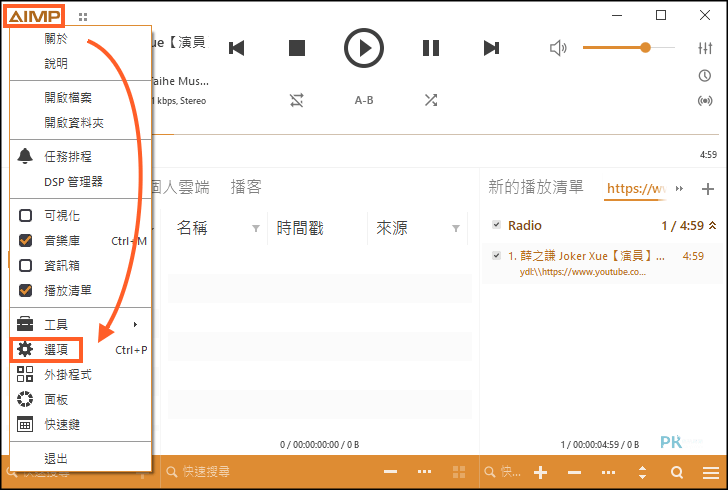728x490 pixels.
Task: Click the radio capture broadcast icon
Action: click(x=705, y=101)
